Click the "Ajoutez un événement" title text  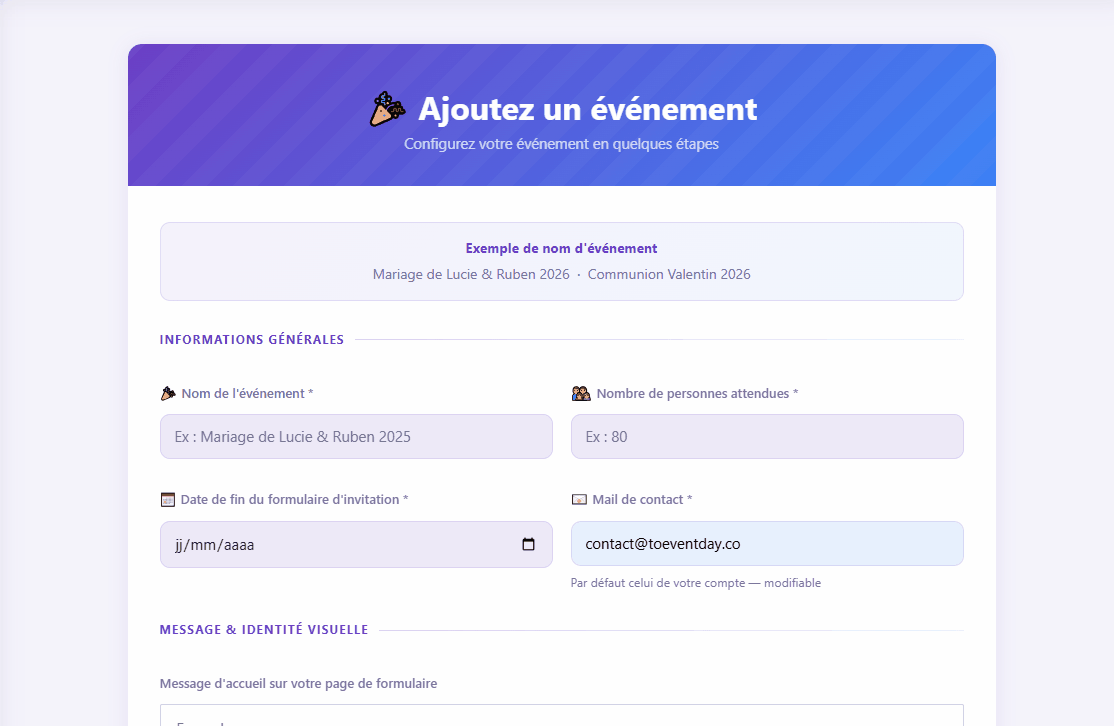(587, 109)
